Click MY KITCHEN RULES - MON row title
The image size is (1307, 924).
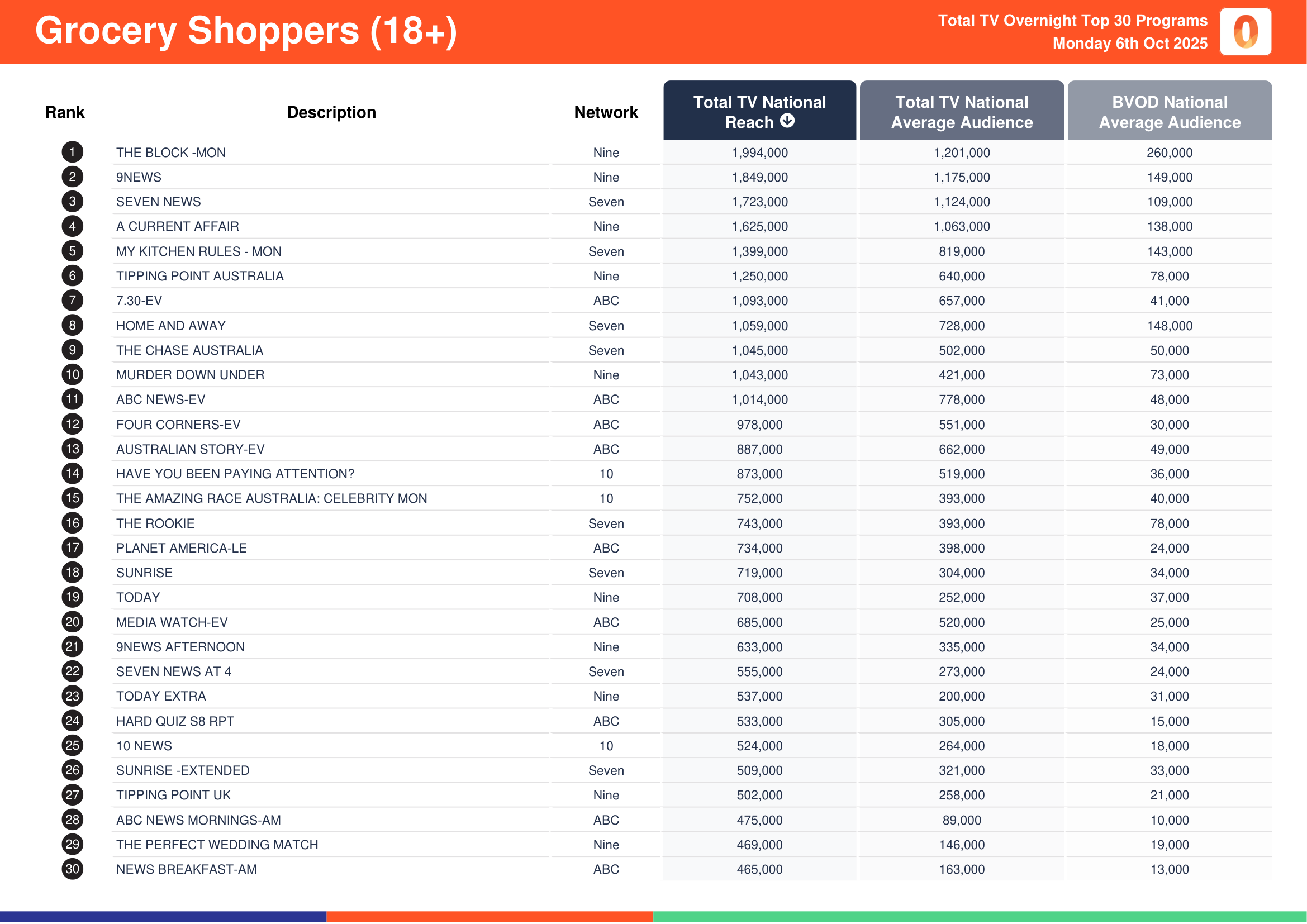199,251
